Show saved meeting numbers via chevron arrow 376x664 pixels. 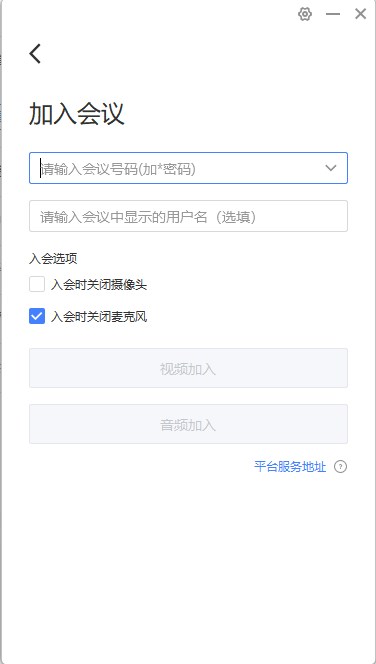331,168
